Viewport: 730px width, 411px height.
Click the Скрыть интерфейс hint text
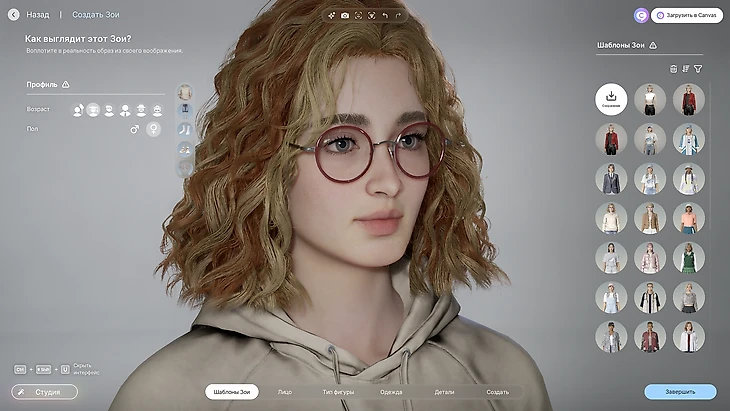click(86, 369)
